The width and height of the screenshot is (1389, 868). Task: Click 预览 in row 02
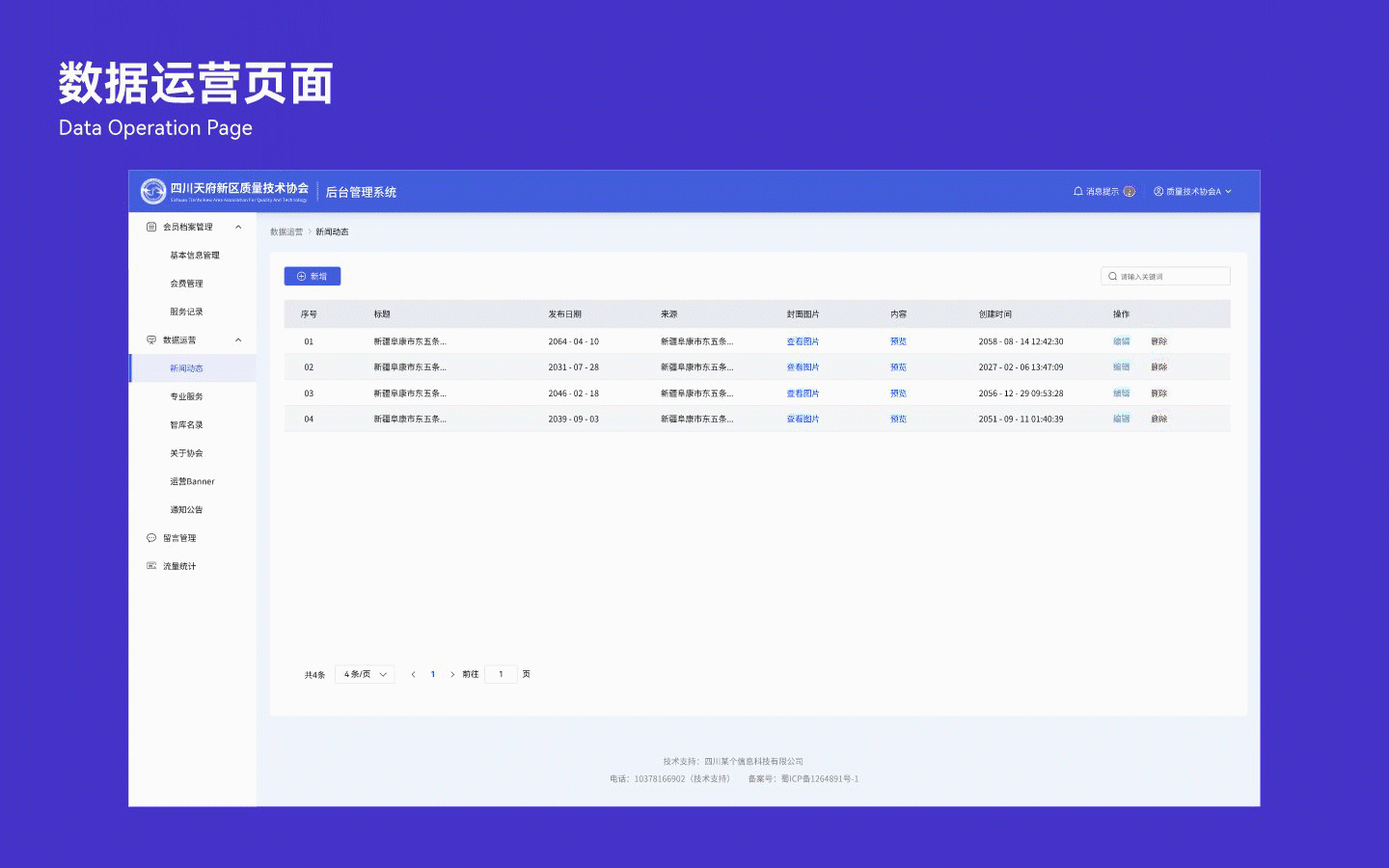(x=898, y=367)
